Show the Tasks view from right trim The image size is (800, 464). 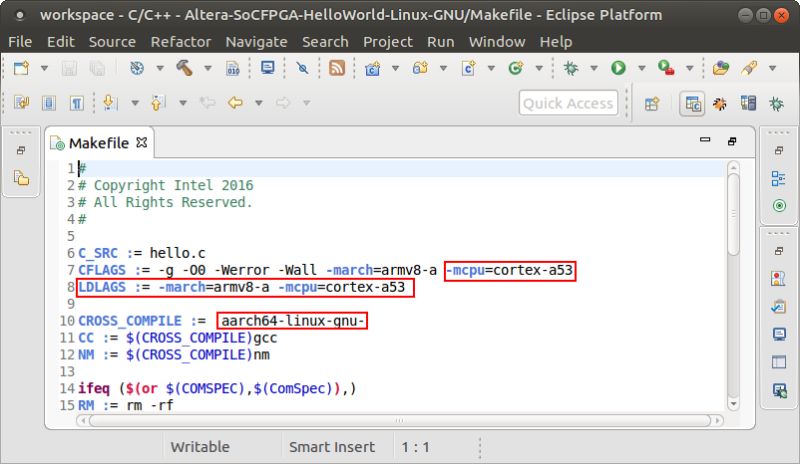click(x=779, y=306)
